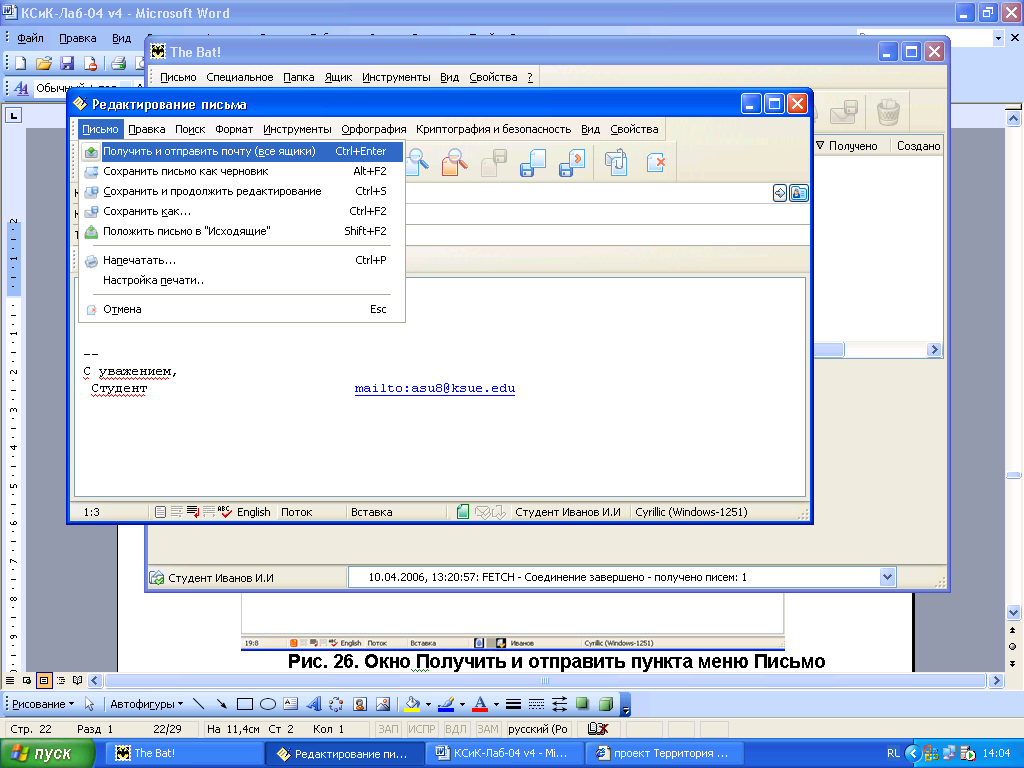Select 'Положить письмо в "Исходящие"' entry
The width and height of the screenshot is (1024, 768).
241,231
